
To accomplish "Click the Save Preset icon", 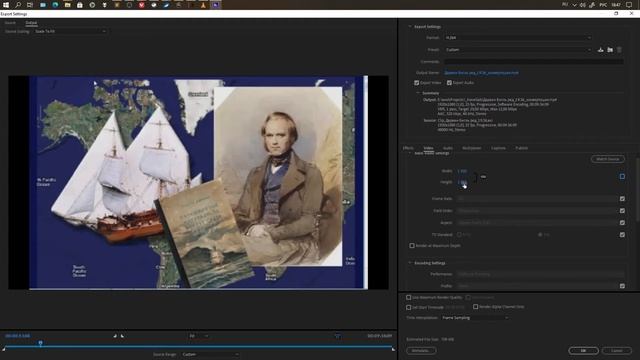I will 600,50.
